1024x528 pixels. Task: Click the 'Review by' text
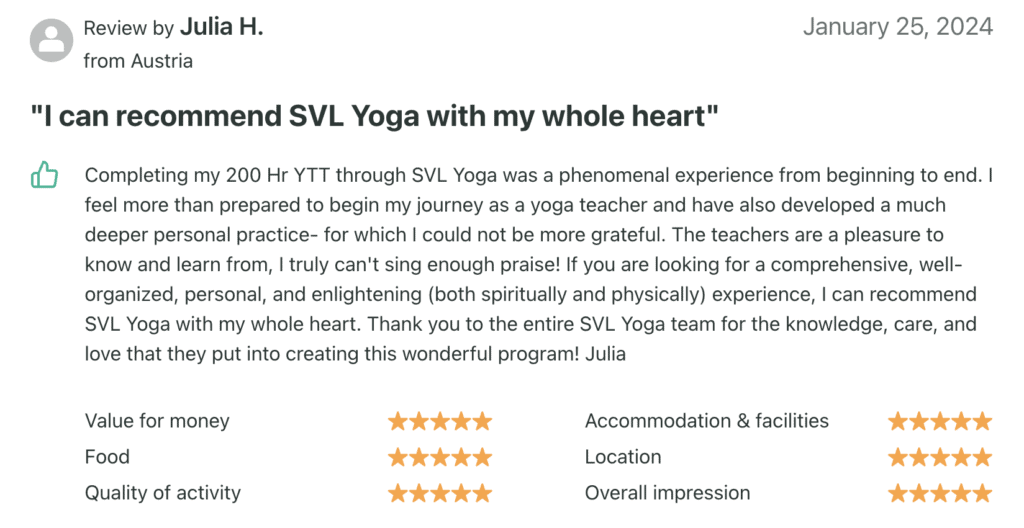pyautogui.click(x=129, y=28)
